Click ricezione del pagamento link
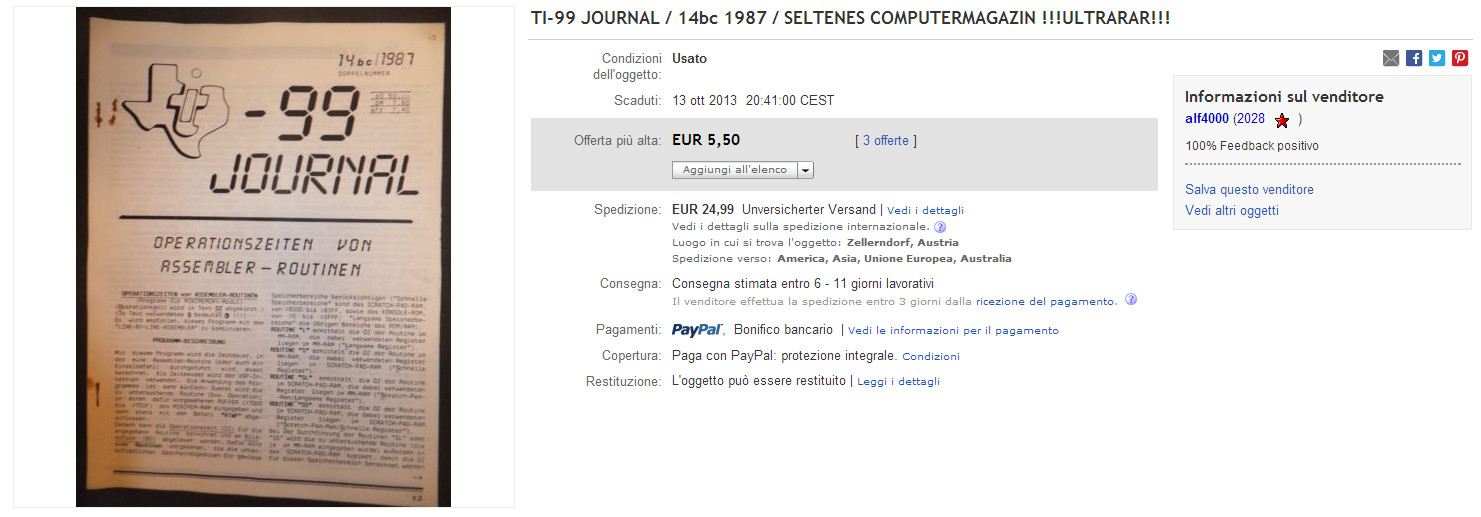Image resolution: width=1481 pixels, height=517 pixels. click(1045, 301)
